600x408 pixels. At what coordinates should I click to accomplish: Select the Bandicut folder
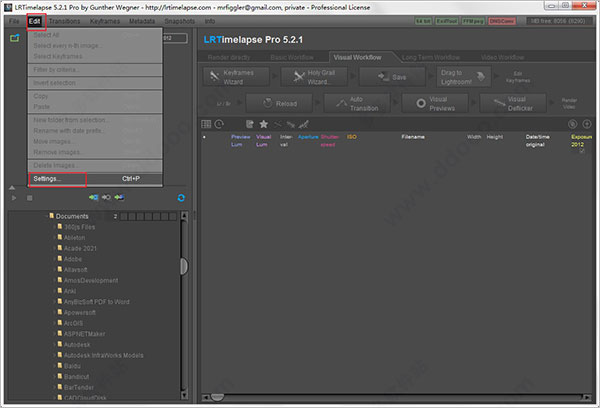(76, 377)
